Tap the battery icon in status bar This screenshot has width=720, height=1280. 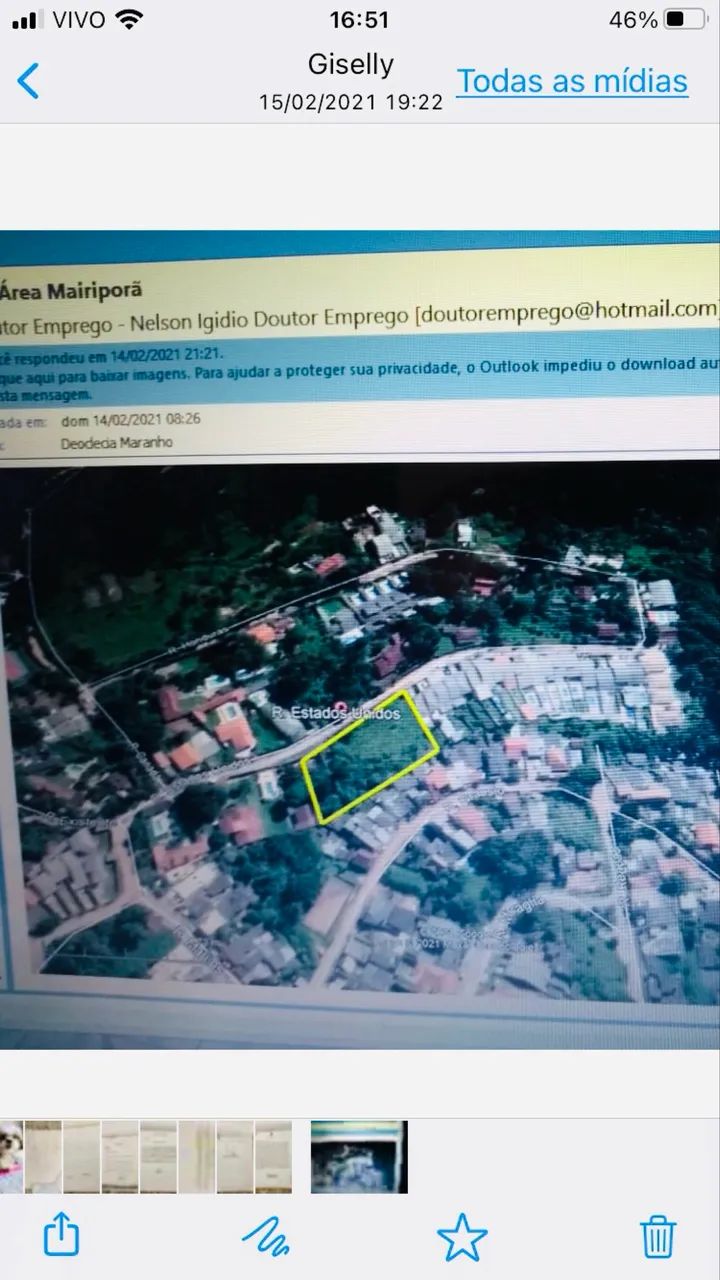tap(686, 19)
